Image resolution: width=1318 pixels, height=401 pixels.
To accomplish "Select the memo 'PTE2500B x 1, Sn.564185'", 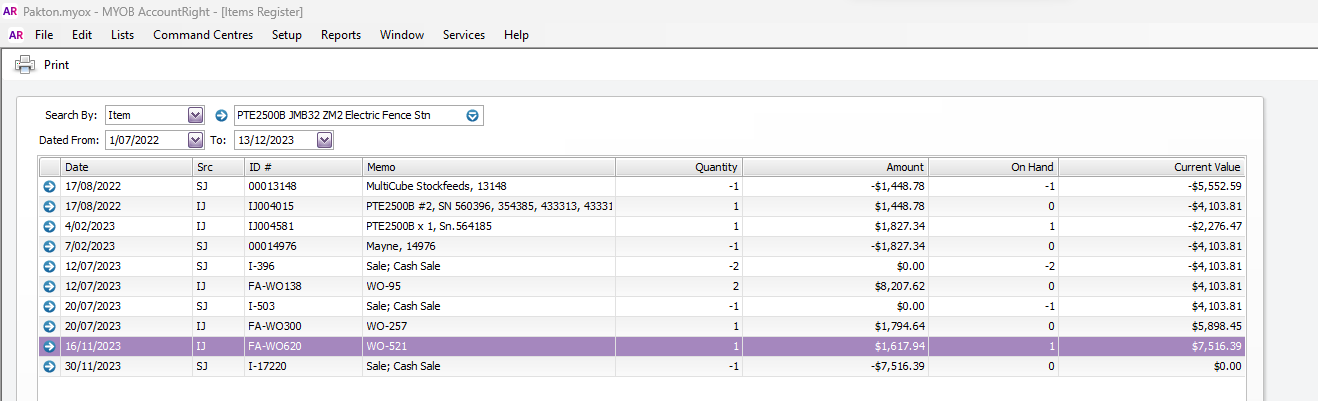I will pyautogui.click(x=428, y=226).
